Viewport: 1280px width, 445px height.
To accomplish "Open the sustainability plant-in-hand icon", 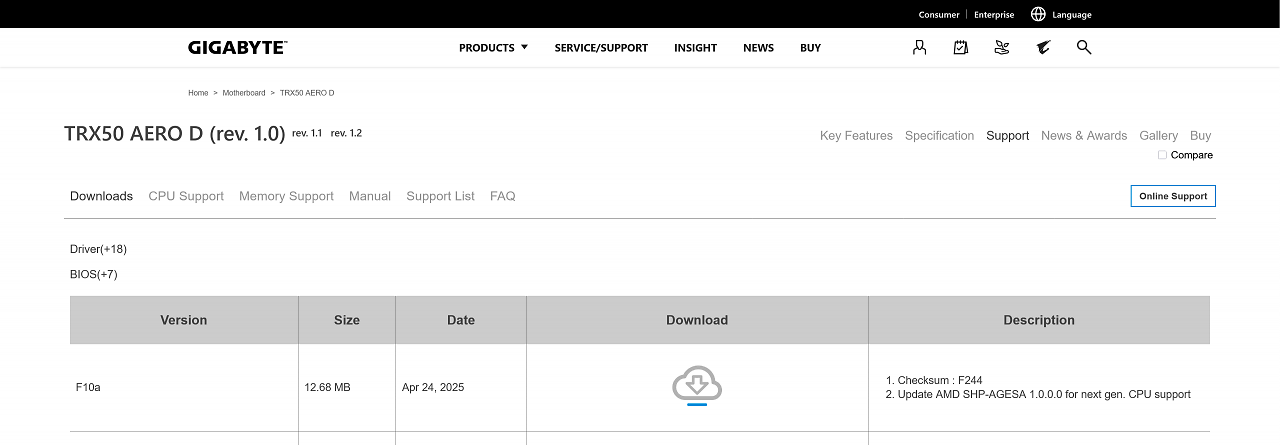I will (1002, 47).
